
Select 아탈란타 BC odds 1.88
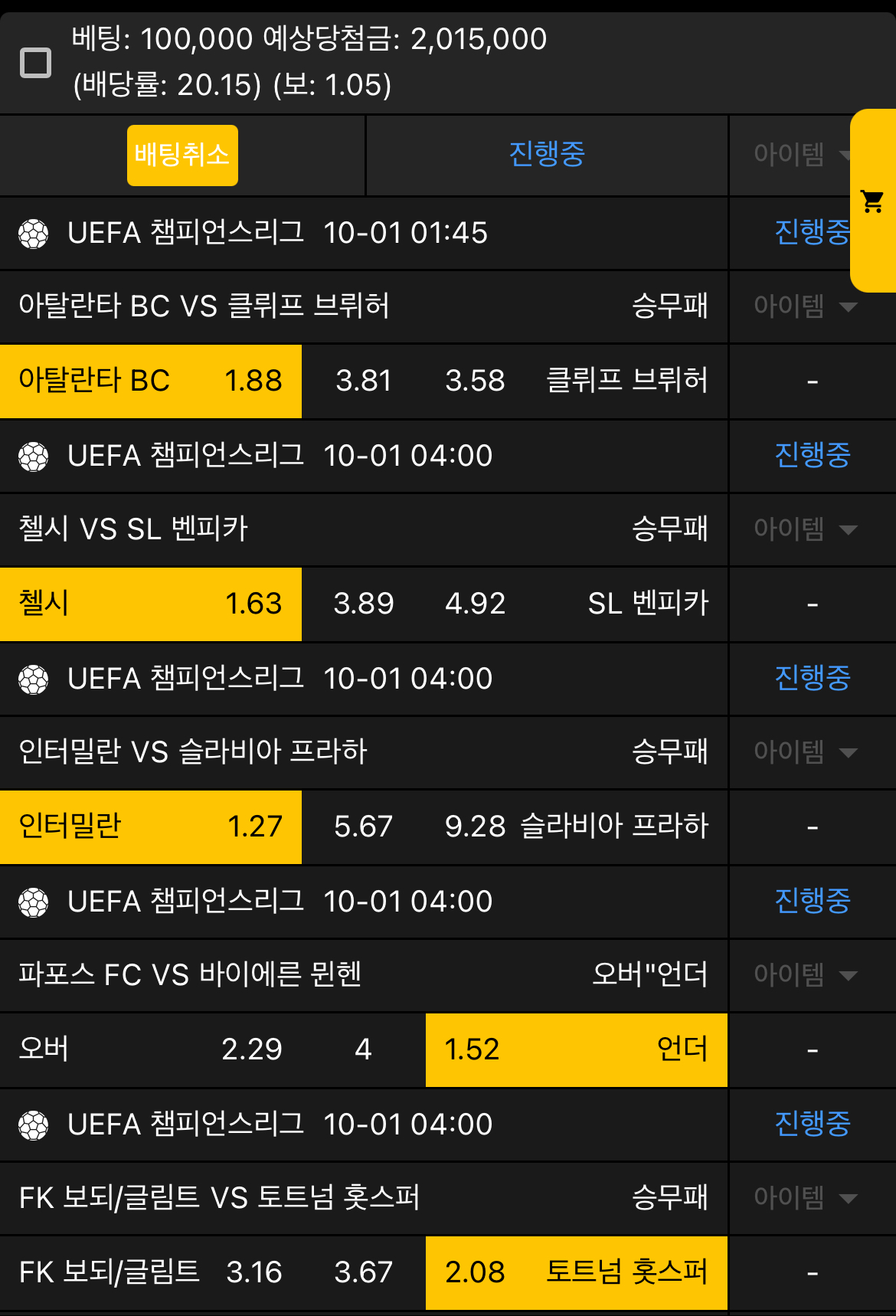[x=150, y=381]
